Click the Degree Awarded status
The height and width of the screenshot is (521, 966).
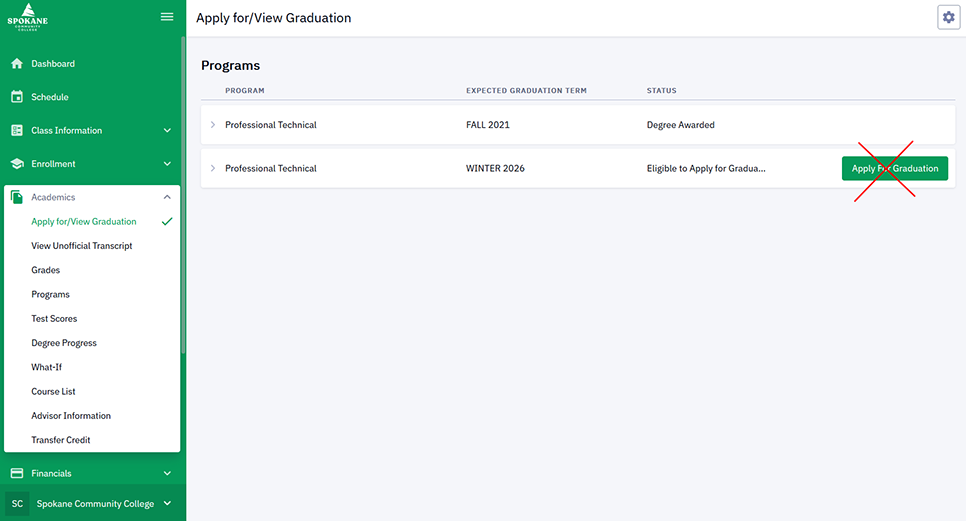pyautogui.click(x=681, y=124)
